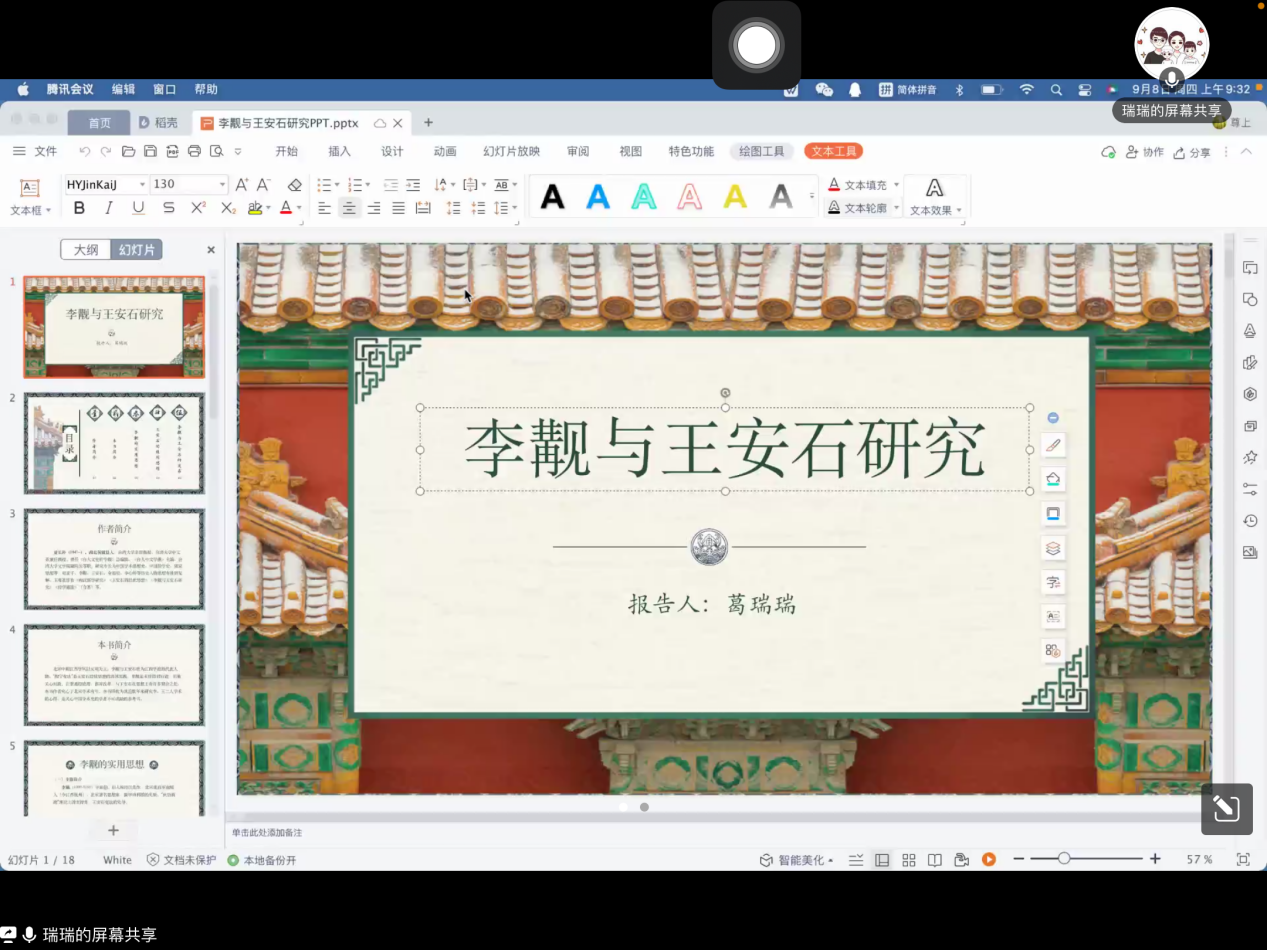The image size is (1267, 950).
Task: Expand the font size 130 dropdown
Action: click(222, 185)
